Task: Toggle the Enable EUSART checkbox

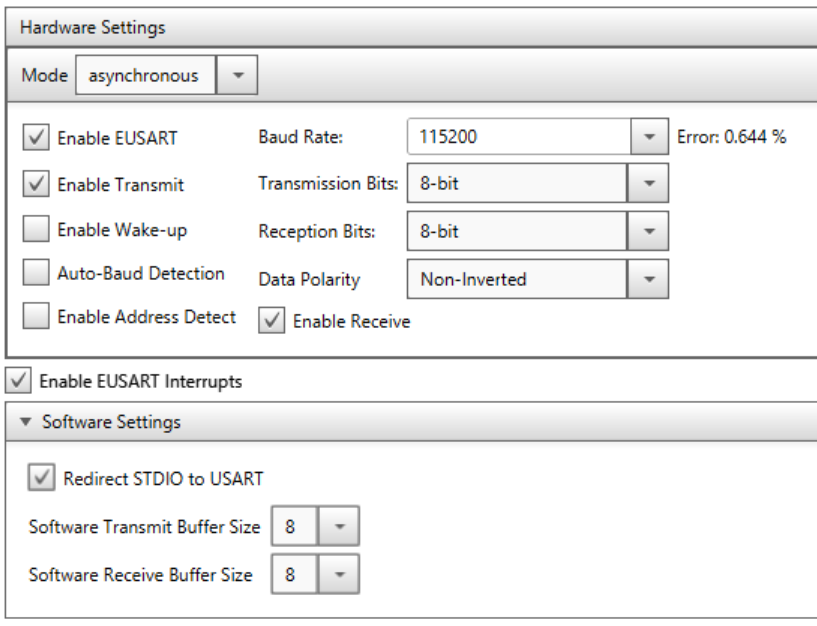Action: coord(36,137)
